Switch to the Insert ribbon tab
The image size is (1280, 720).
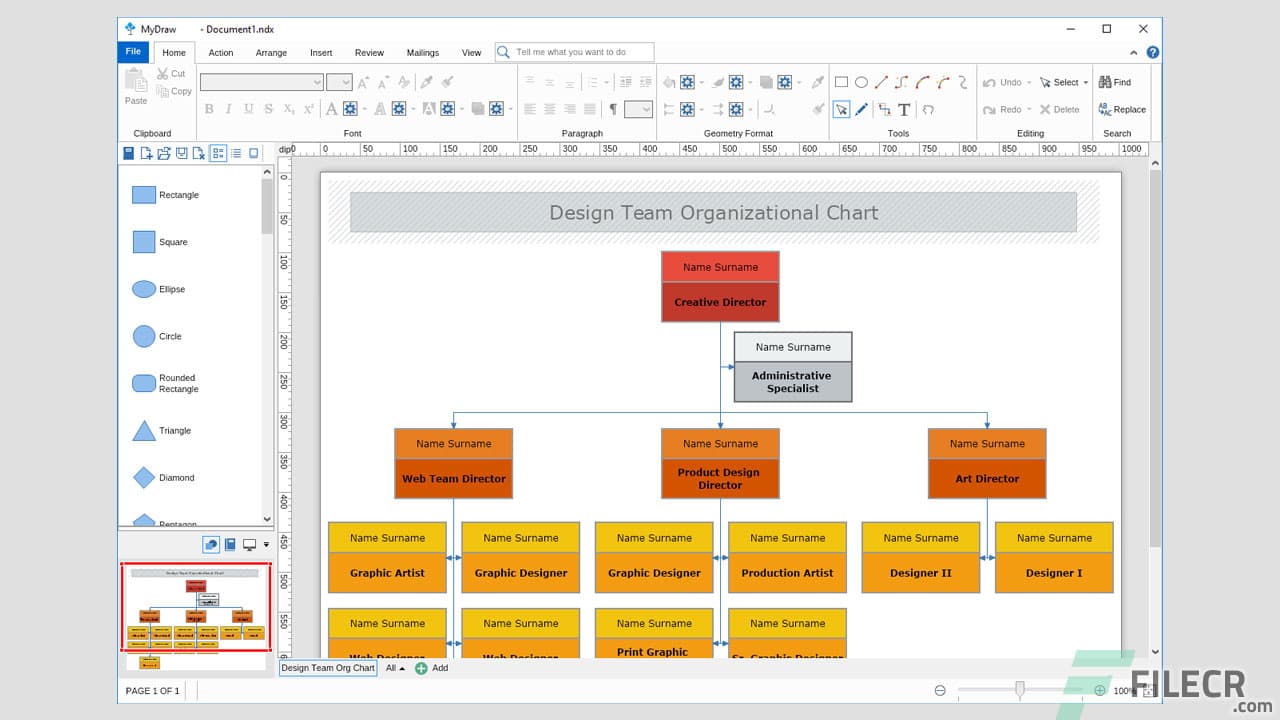[x=321, y=52]
